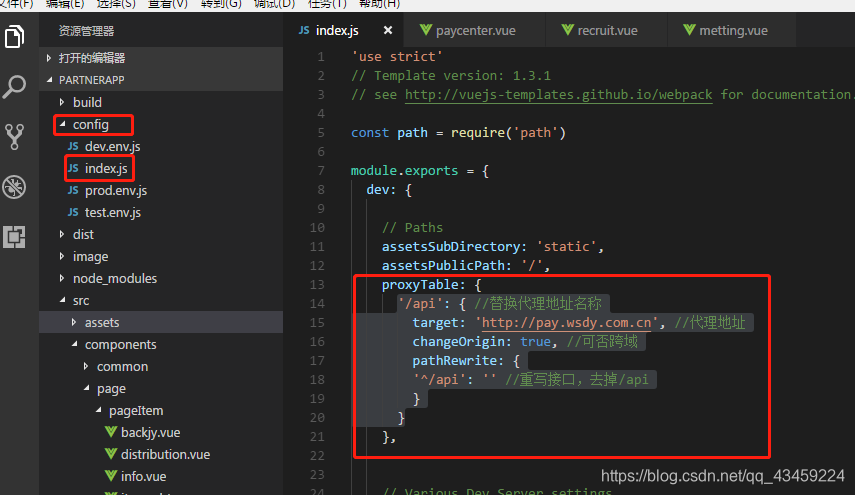Click changeOrigin on line 16

pyautogui.click(x=459, y=341)
